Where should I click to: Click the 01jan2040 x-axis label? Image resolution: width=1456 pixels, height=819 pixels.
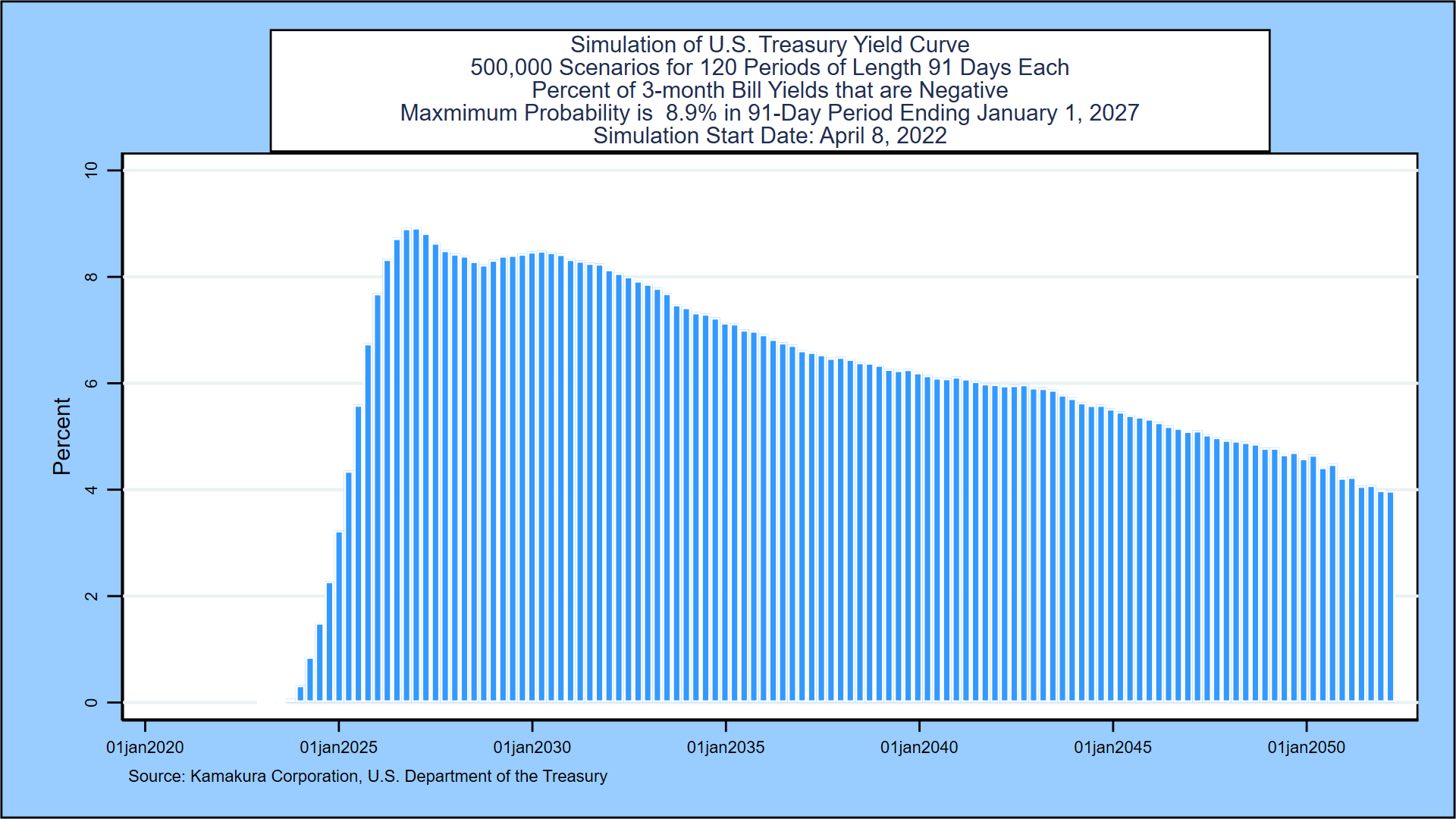919,748
